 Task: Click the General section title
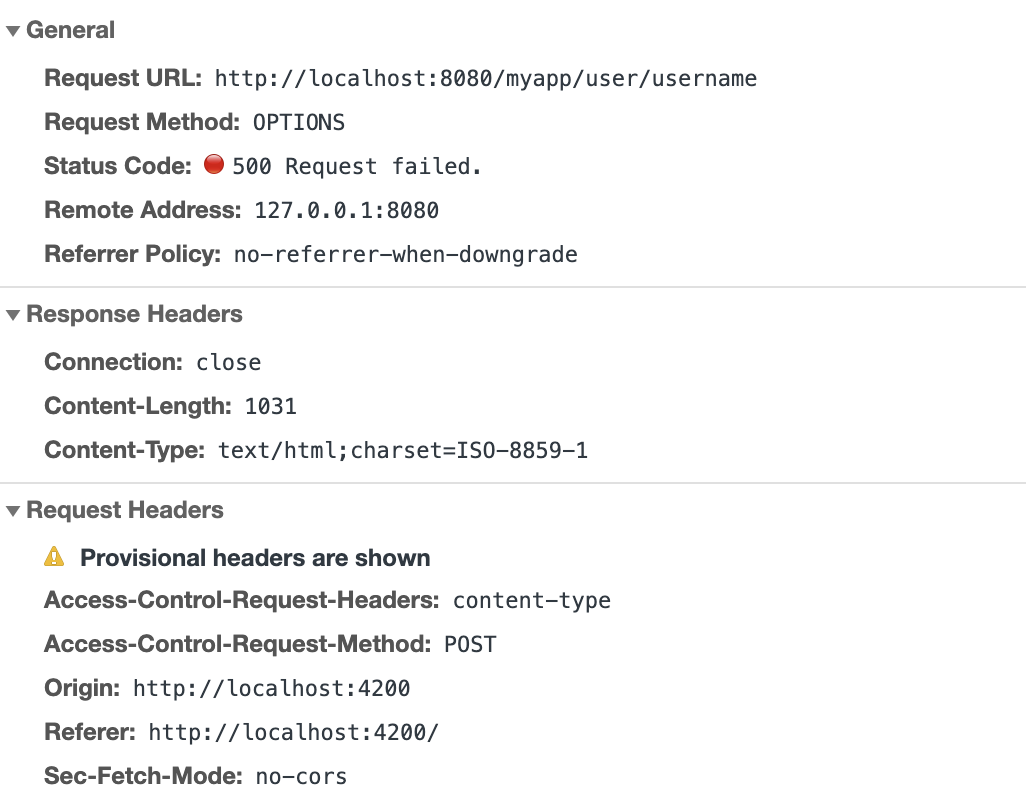pos(70,31)
